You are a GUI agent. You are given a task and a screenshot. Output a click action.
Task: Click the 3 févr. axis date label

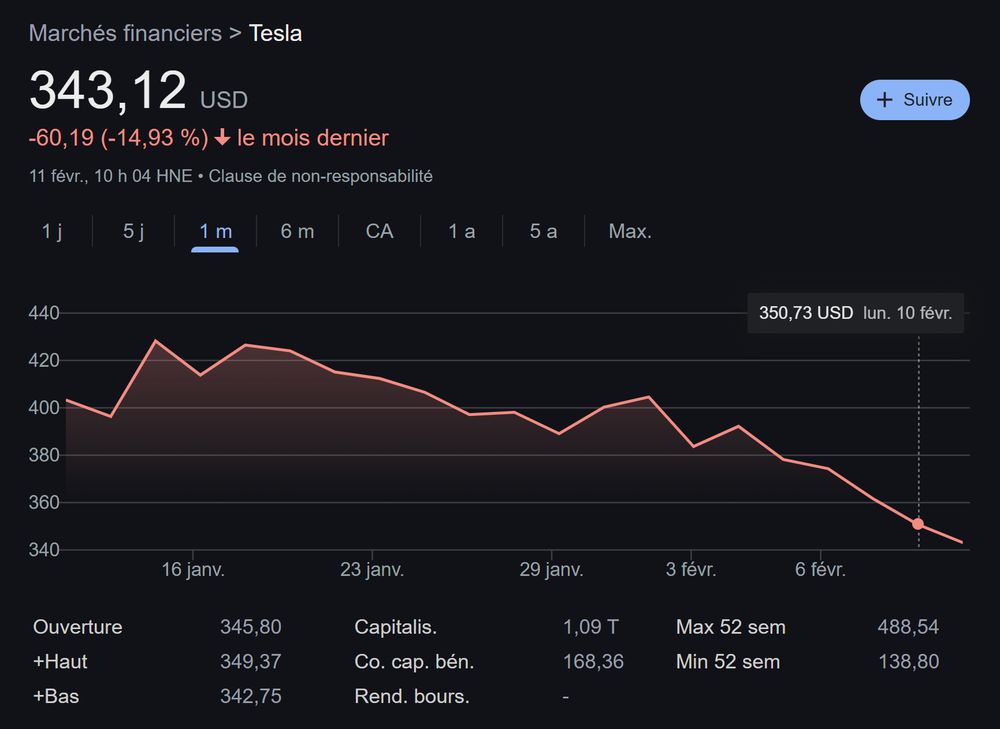(x=691, y=569)
